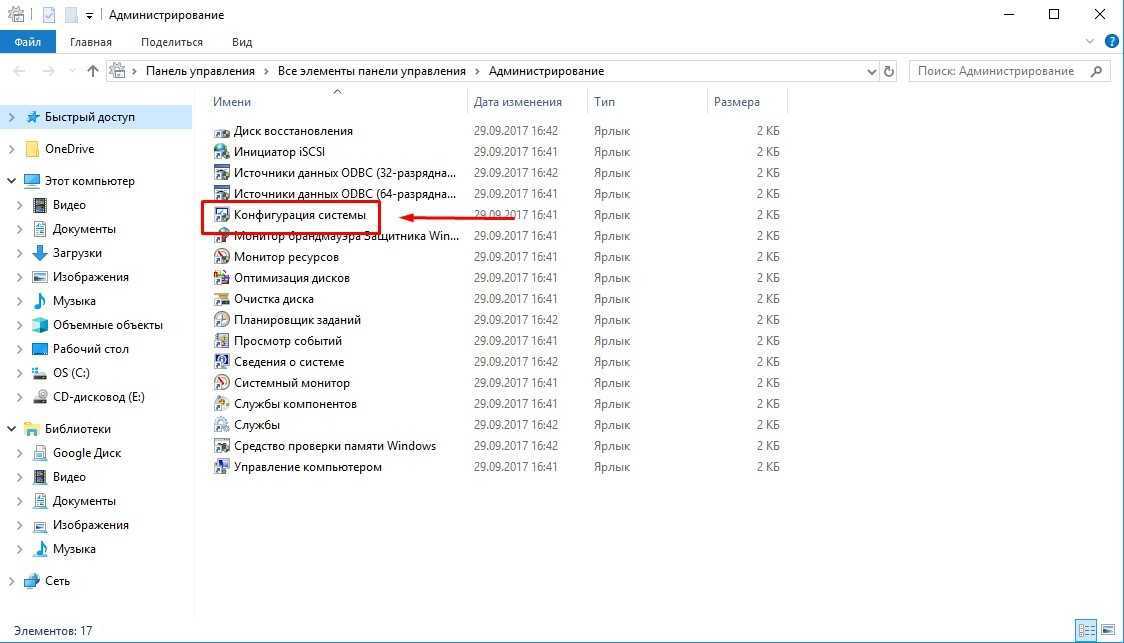Image resolution: width=1124 pixels, height=643 pixels.
Task: Switch to the Вид ribbon tab
Action: (242, 42)
